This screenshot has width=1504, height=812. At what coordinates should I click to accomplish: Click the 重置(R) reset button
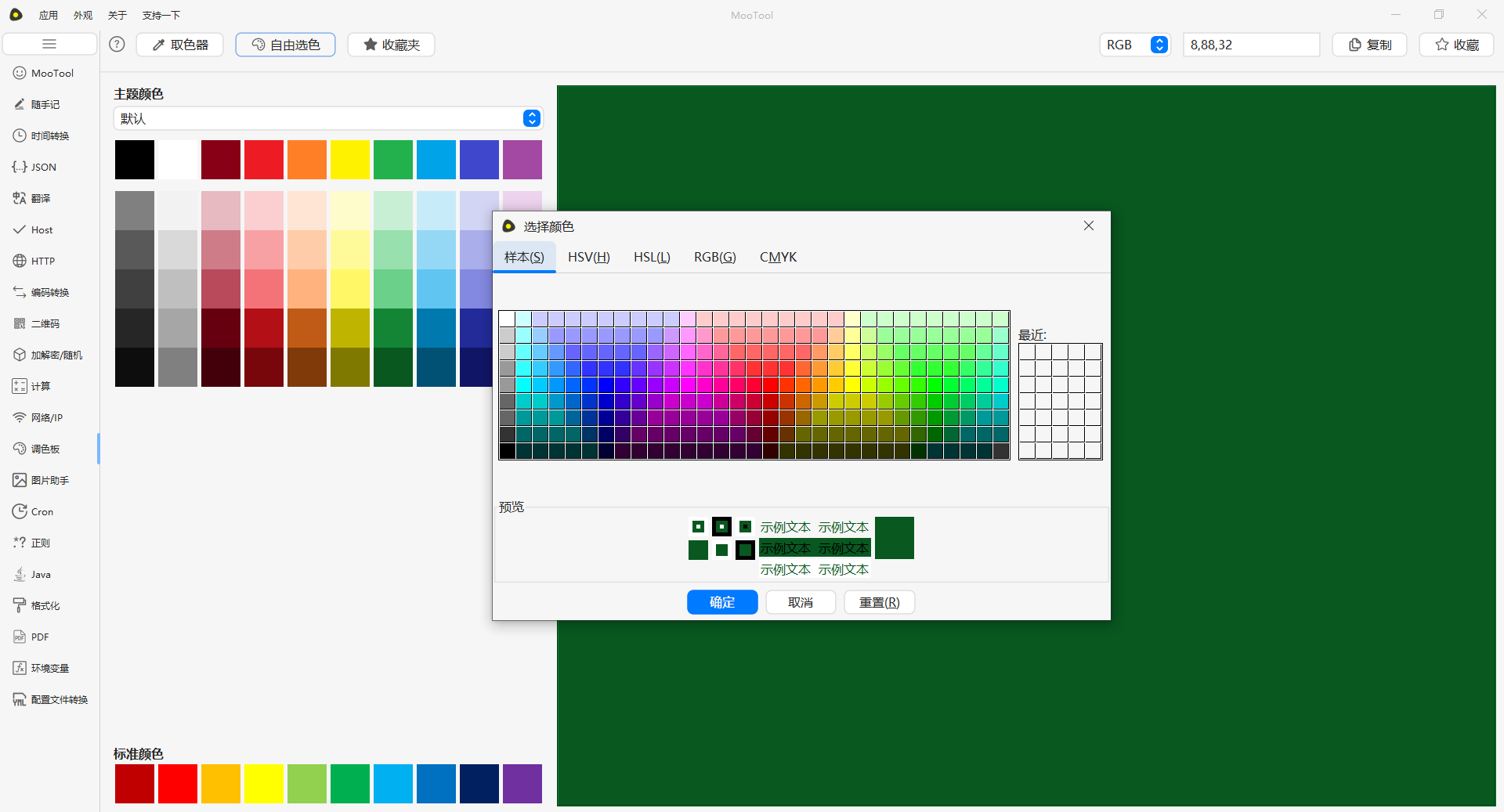point(879,602)
